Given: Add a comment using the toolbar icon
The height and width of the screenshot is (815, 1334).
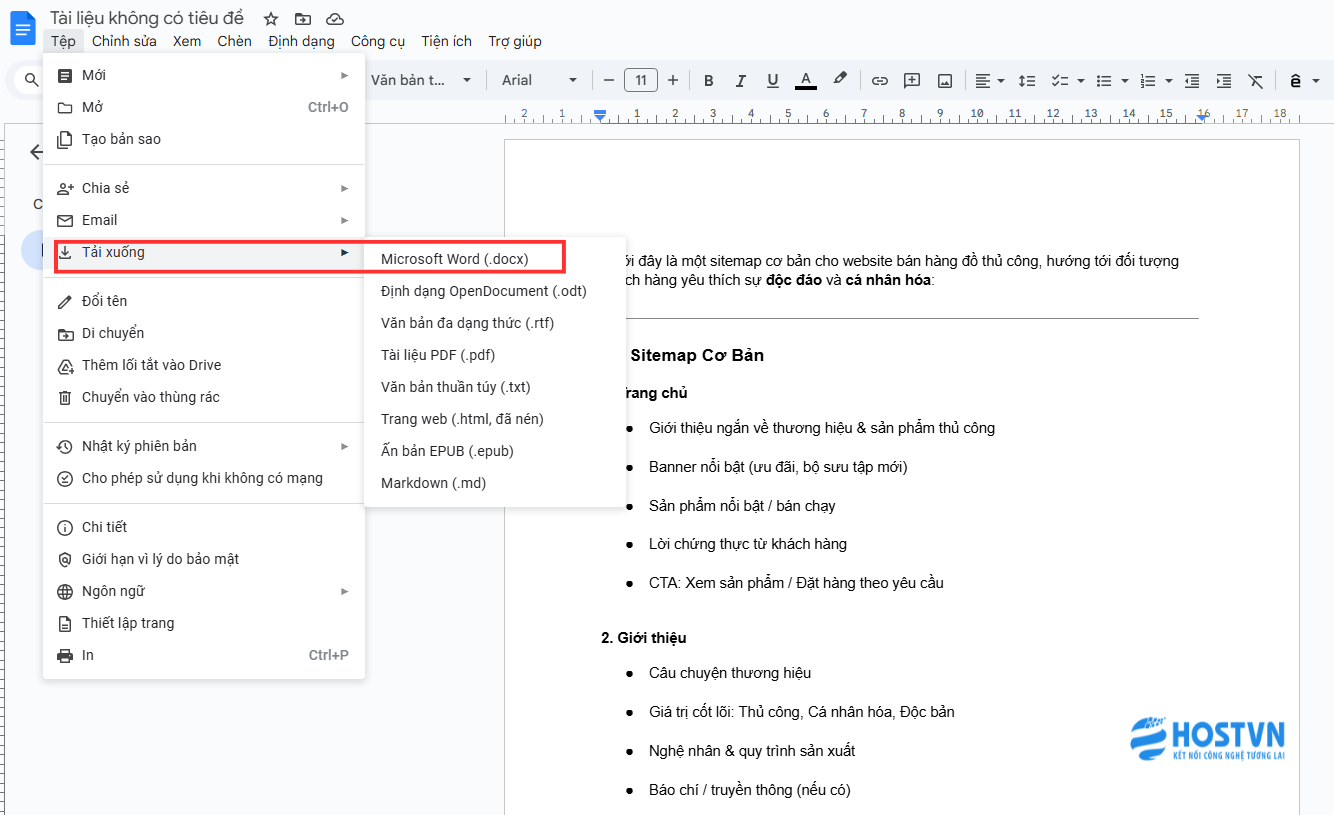Looking at the screenshot, I should pyautogui.click(x=912, y=80).
